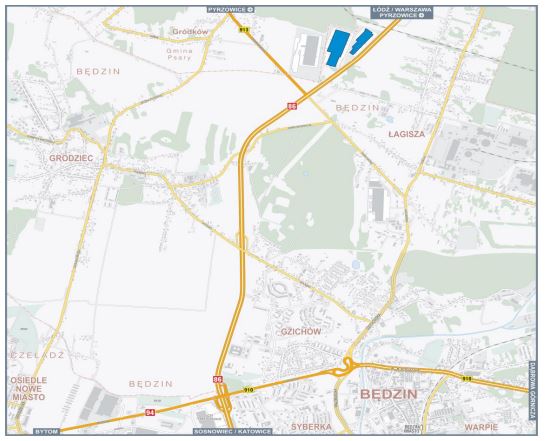The width and height of the screenshot is (546, 441).
Task: Click the 910 road shield near Syberka
Action: pyautogui.click(x=249, y=389)
